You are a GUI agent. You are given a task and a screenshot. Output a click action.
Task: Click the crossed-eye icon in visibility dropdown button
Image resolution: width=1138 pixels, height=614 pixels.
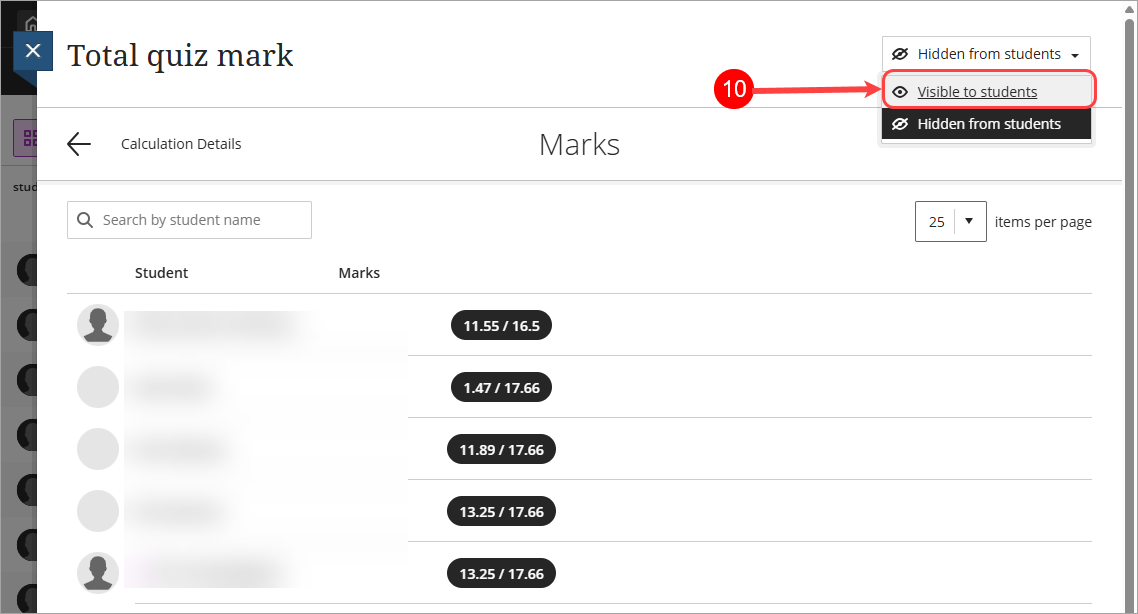[900, 54]
